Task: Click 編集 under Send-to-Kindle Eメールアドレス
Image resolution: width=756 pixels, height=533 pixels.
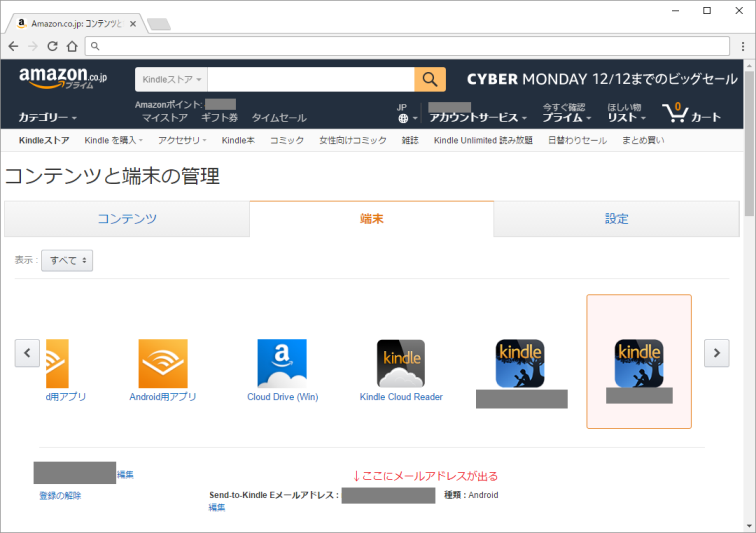Action: click(217, 507)
